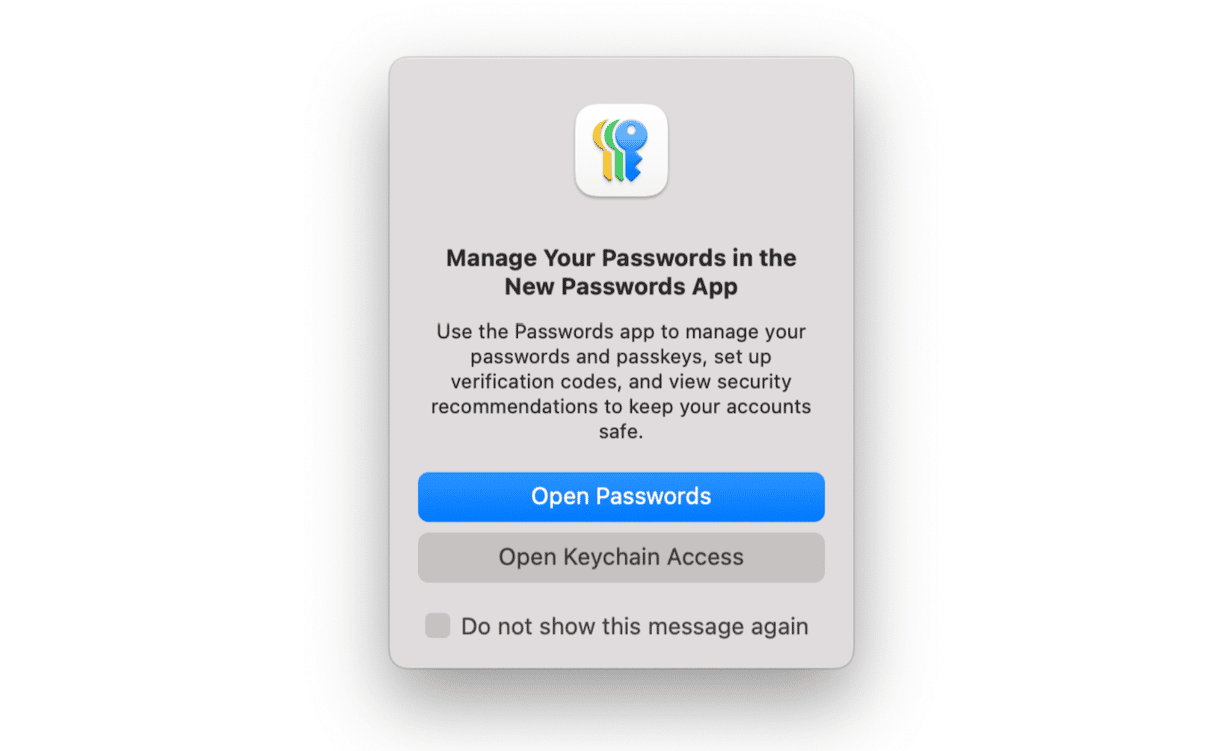Click the "Do not show this message again" label
Viewport: 1216px width, 751px height.
tap(634, 627)
